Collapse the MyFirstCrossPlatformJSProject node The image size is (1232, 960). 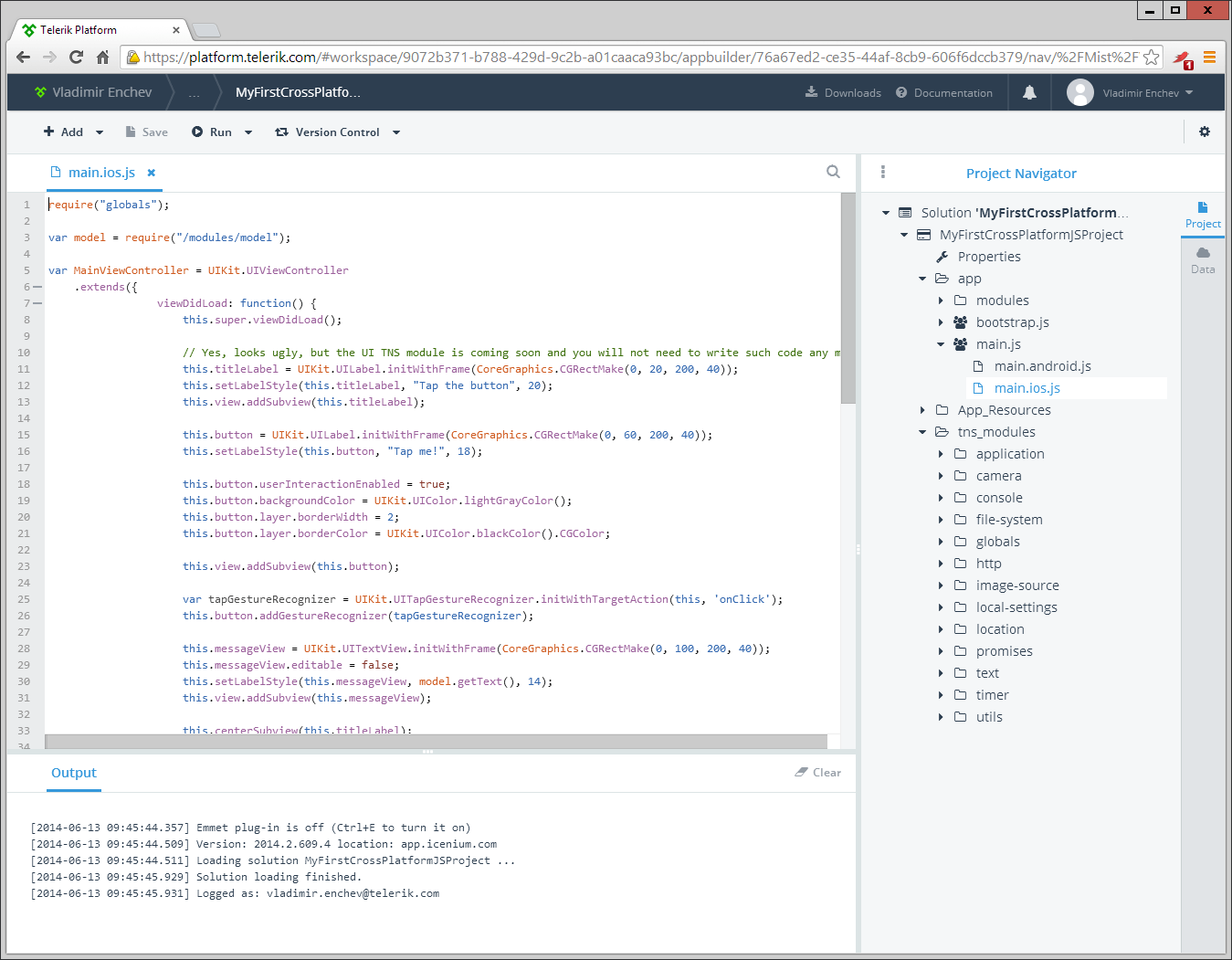click(904, 235)
